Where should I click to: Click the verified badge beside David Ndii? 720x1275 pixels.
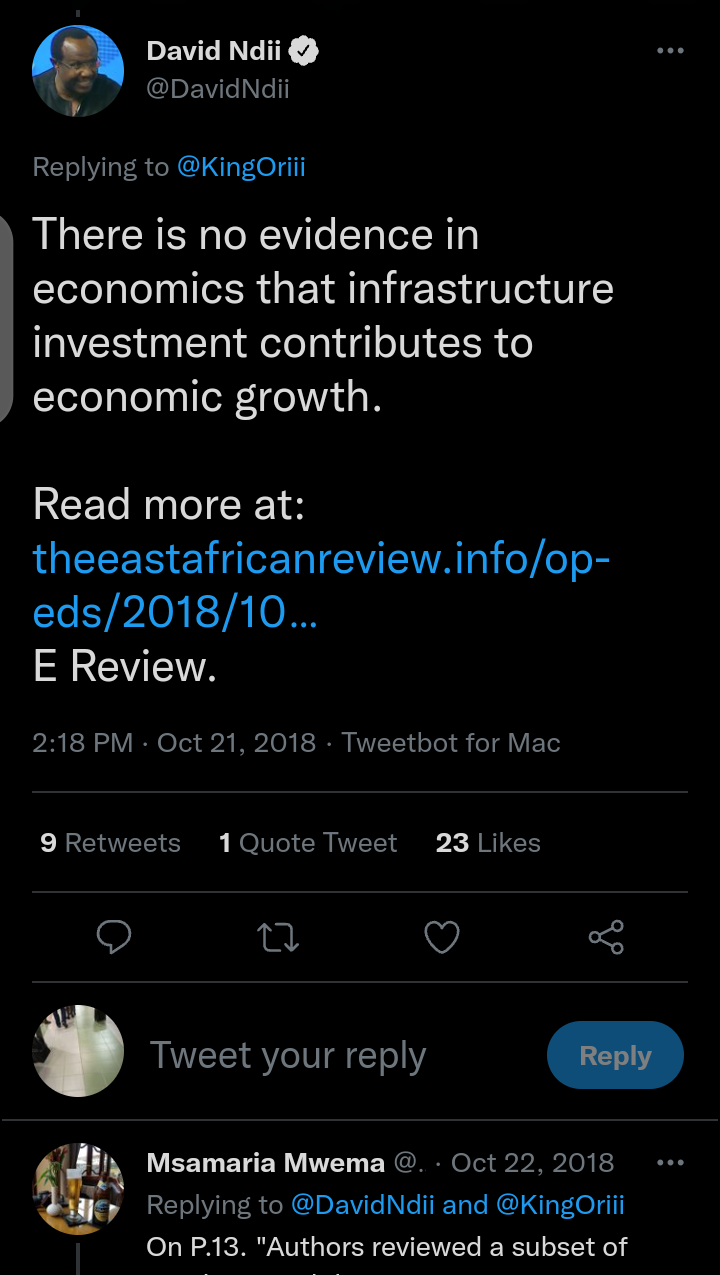point(305,51)
